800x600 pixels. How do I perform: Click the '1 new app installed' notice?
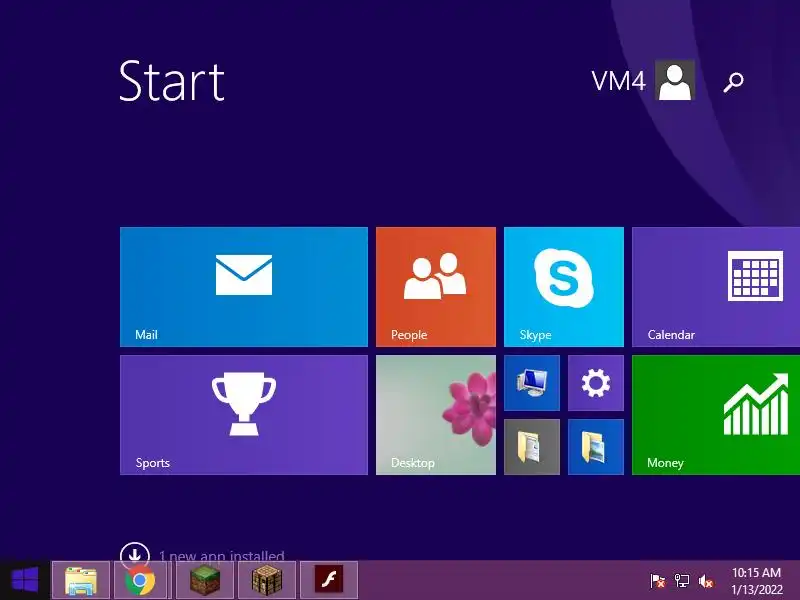pyautogui.click(x=221, y=555)
